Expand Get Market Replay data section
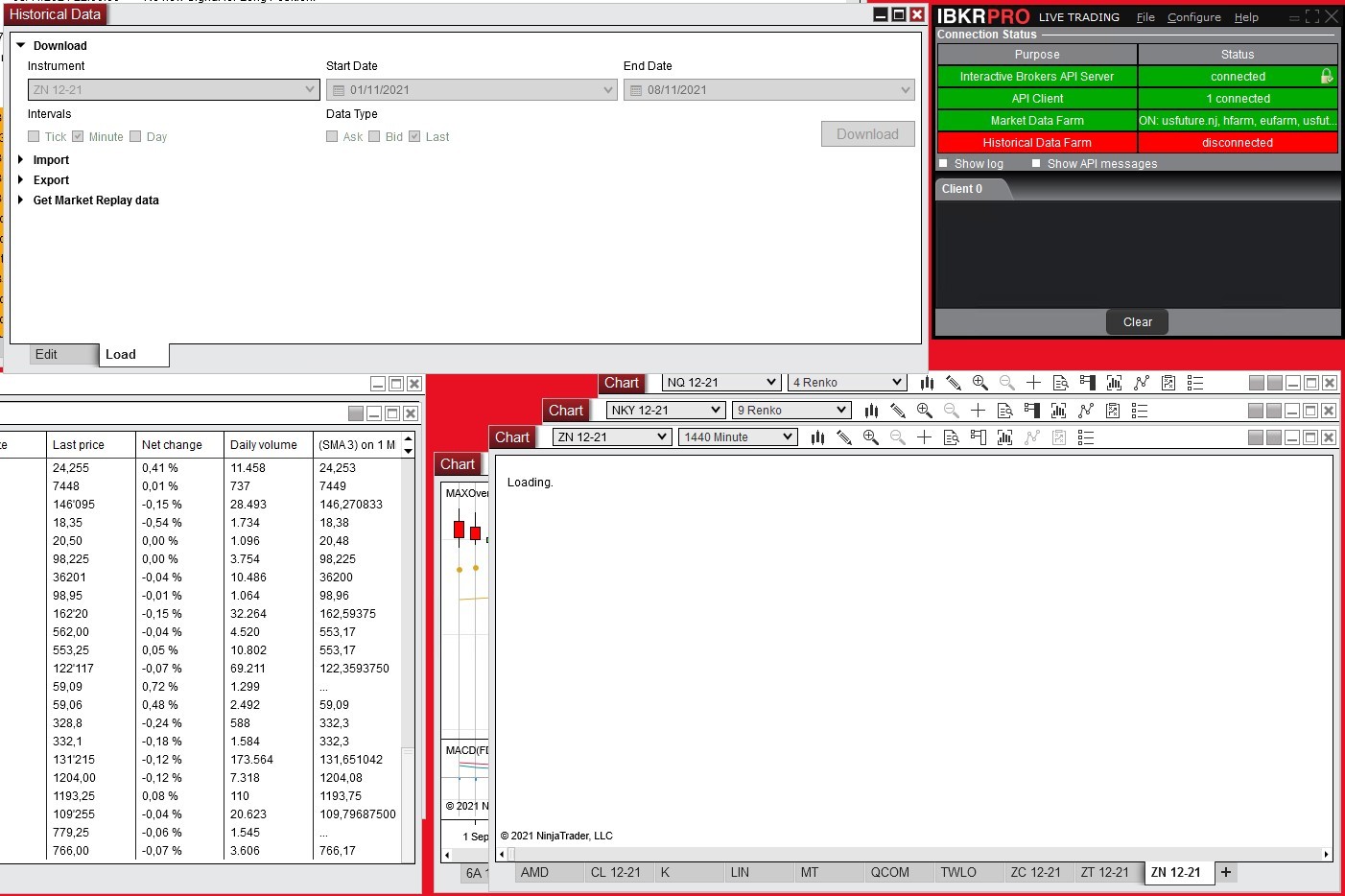Screen dimensions: 1345x896 click(21, 200)
